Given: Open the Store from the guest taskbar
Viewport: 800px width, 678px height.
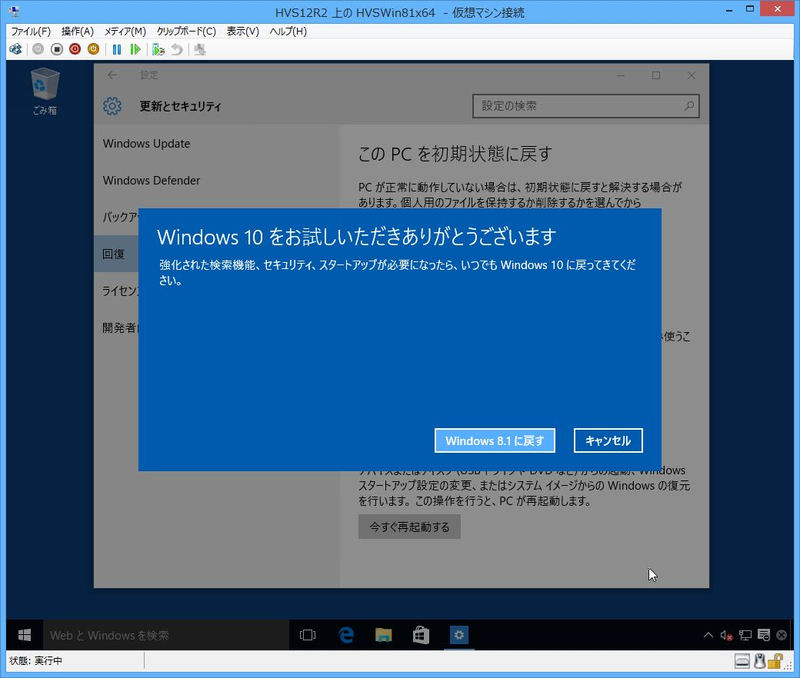Looking at the screenshot, I should 421,635.
